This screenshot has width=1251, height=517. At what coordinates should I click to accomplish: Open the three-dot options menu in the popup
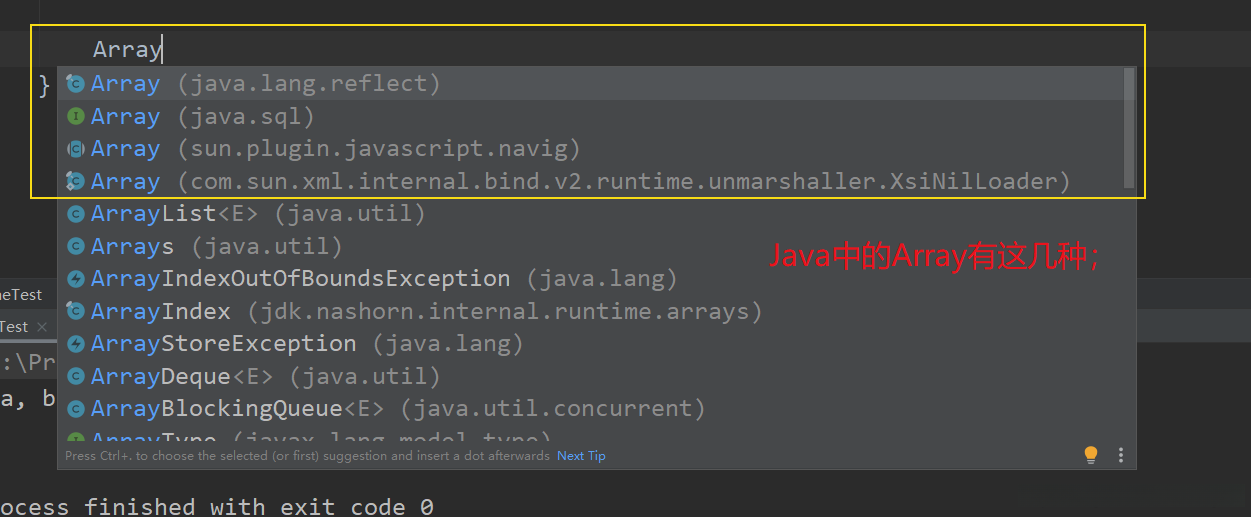click(1120, 455)
